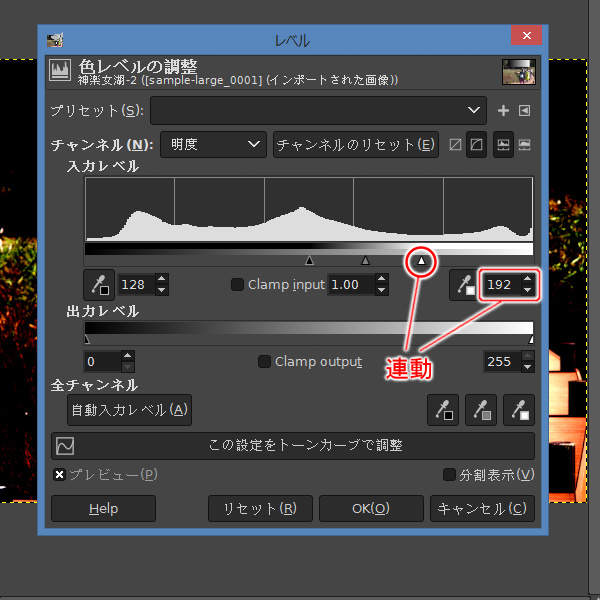Open the チャンネル 明度 dropdown
This screenshot has width=600, height=600.
pos(214,145)
